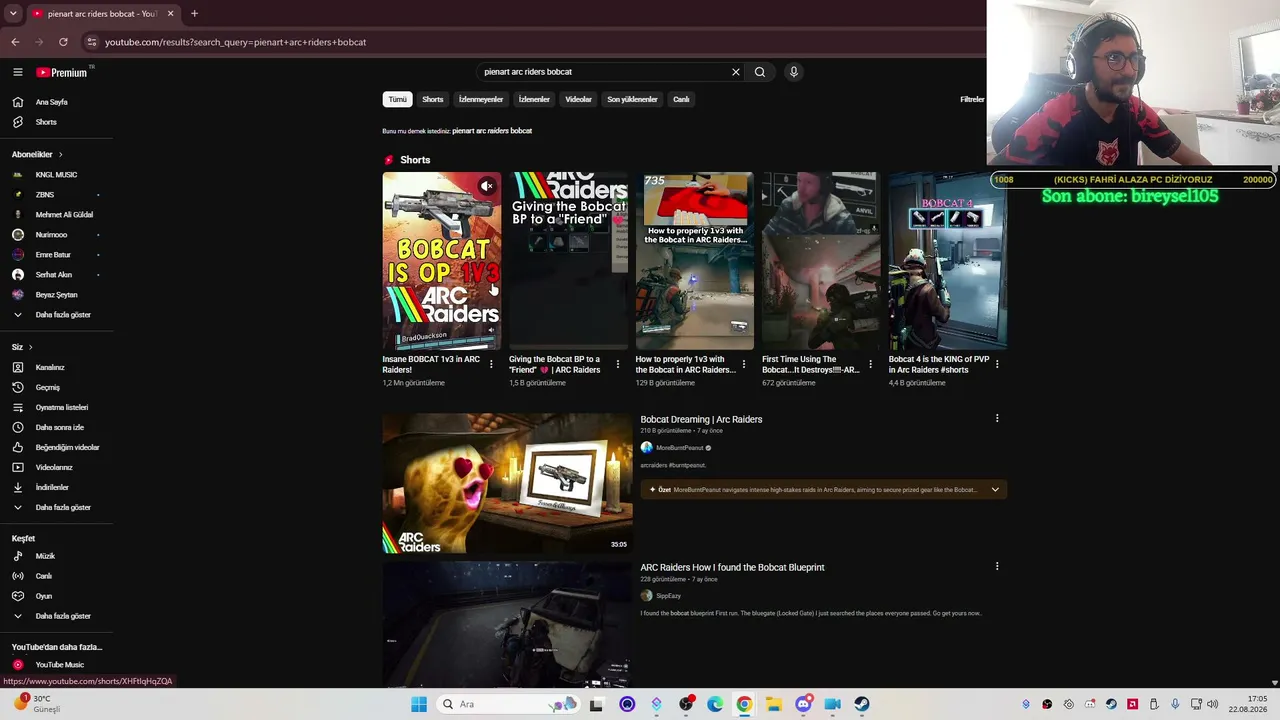Unmute the Insane BOBCAT short preview

[x=487, y=186]
